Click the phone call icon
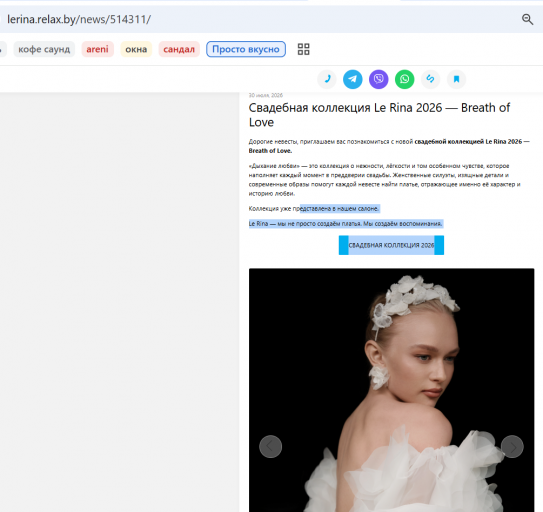Viewport: 543px width, 512px height. tap(327, 79)
